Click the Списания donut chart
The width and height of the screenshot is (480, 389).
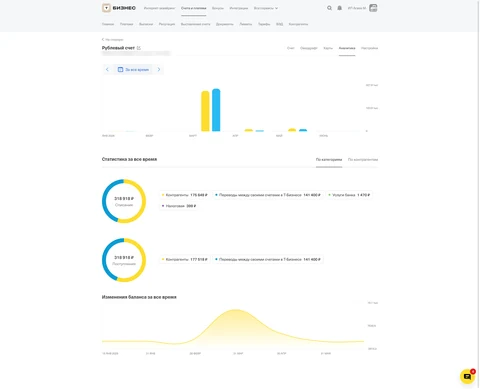click(124, 201)
